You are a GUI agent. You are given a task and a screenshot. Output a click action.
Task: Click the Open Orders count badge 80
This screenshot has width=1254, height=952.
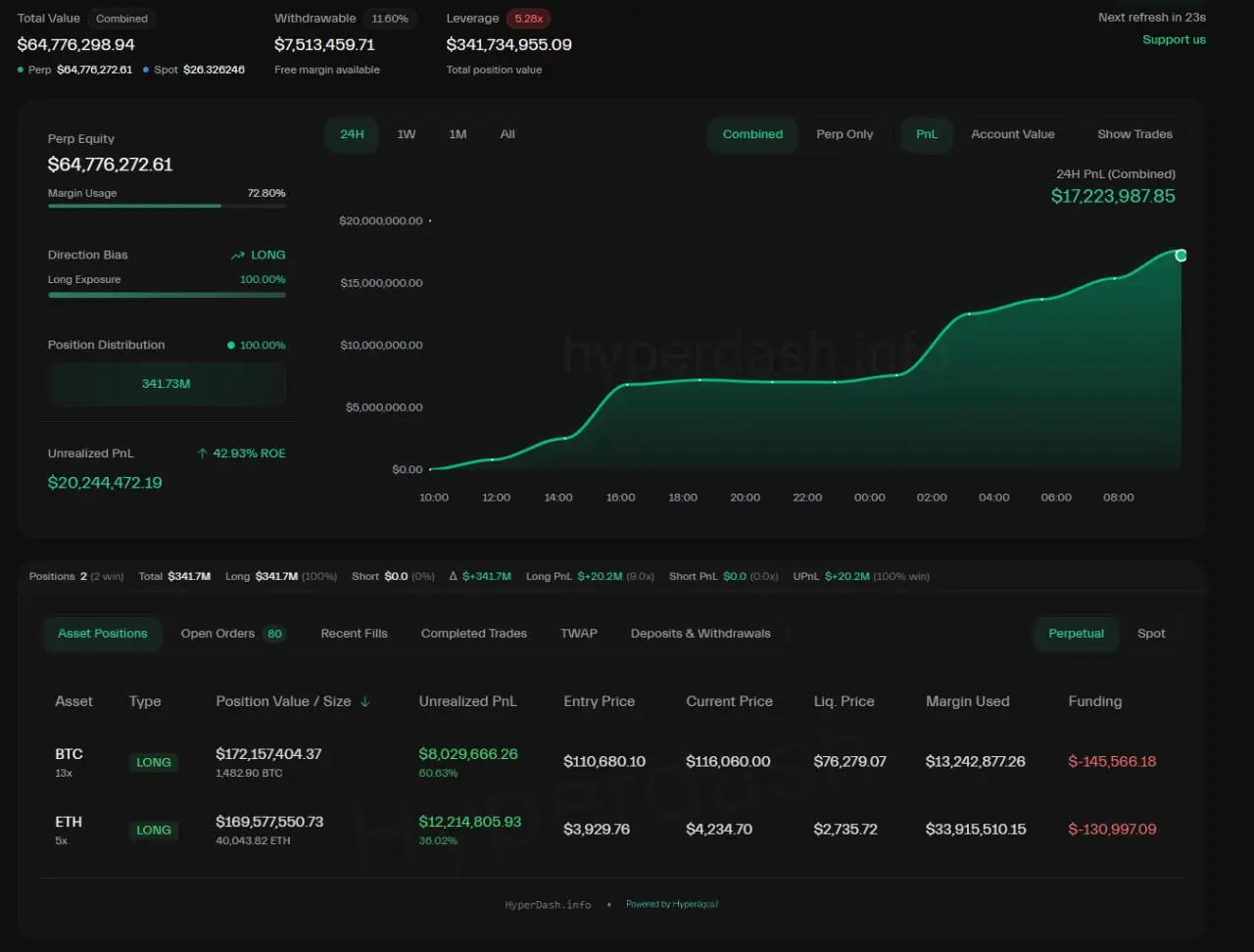[x=274, y=634]
